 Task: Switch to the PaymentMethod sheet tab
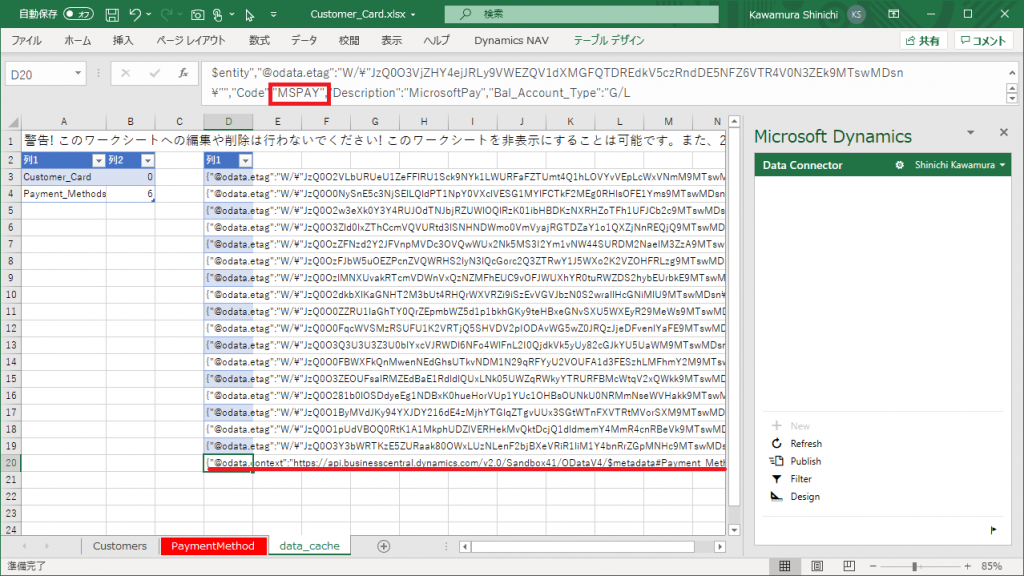point(213,546)
